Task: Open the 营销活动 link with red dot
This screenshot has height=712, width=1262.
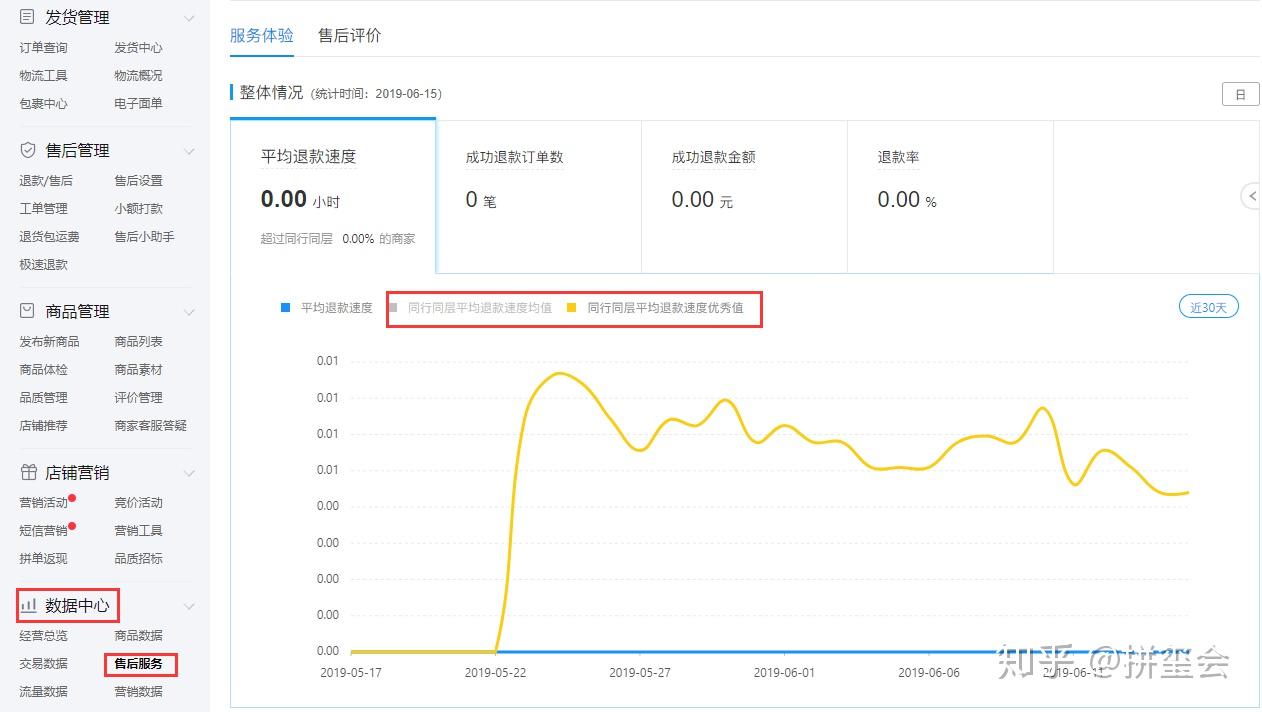Action: point(44,503)
